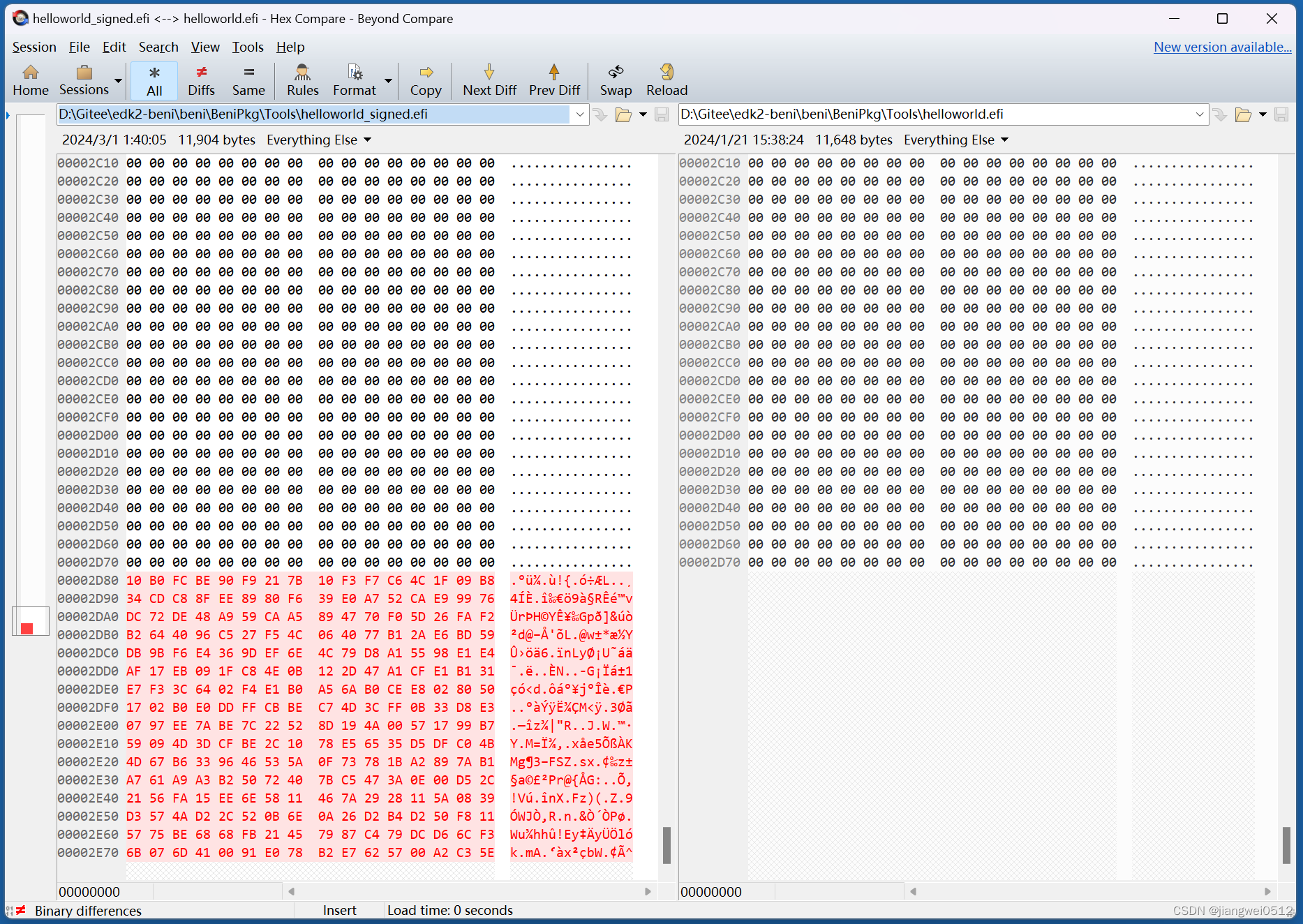1303x924 pixels.
Task: Click left timestamp 2024/3/1 1:40:05
Action: coord(114,140)
